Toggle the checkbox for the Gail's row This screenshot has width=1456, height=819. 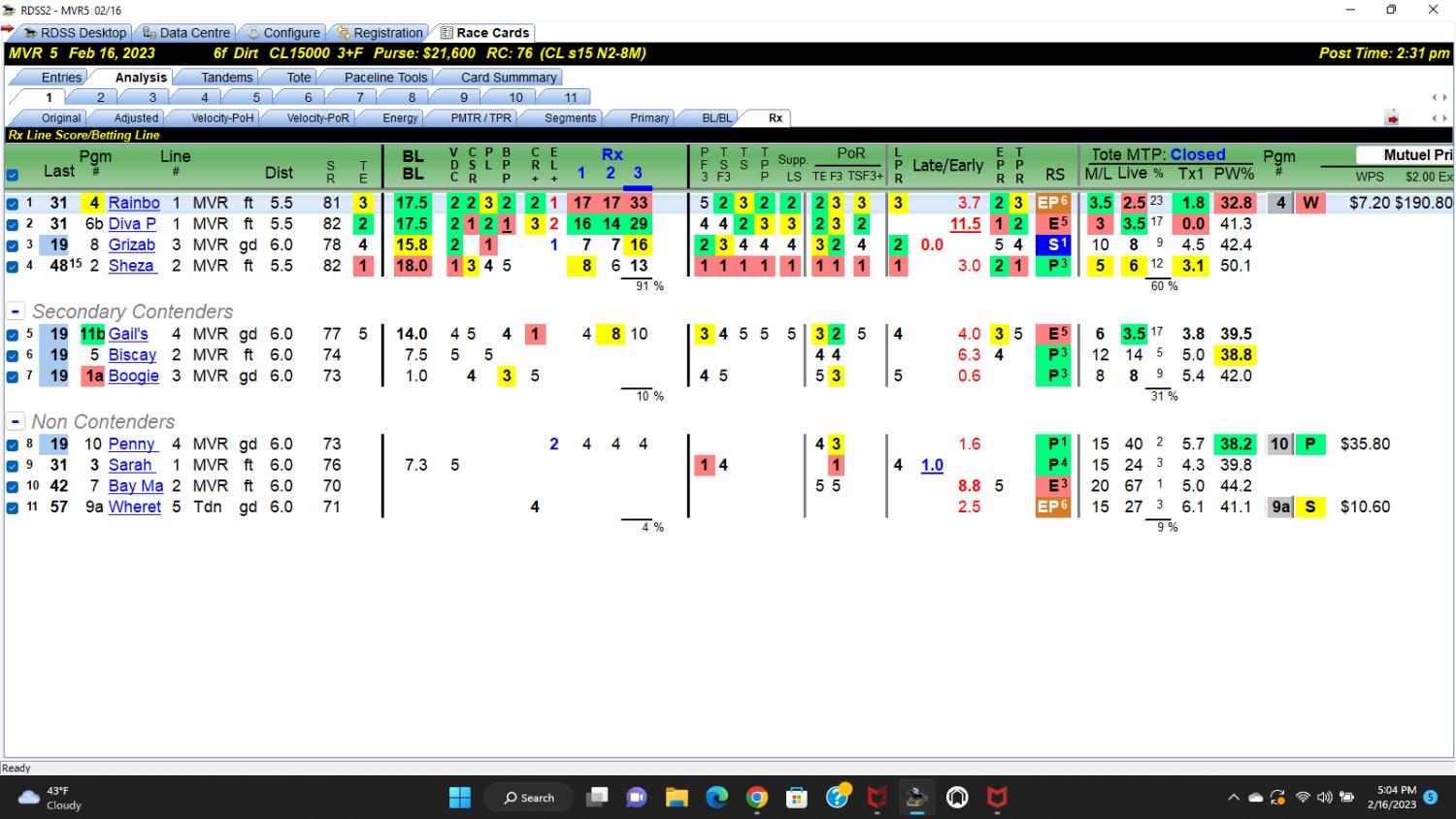point(13,335)
